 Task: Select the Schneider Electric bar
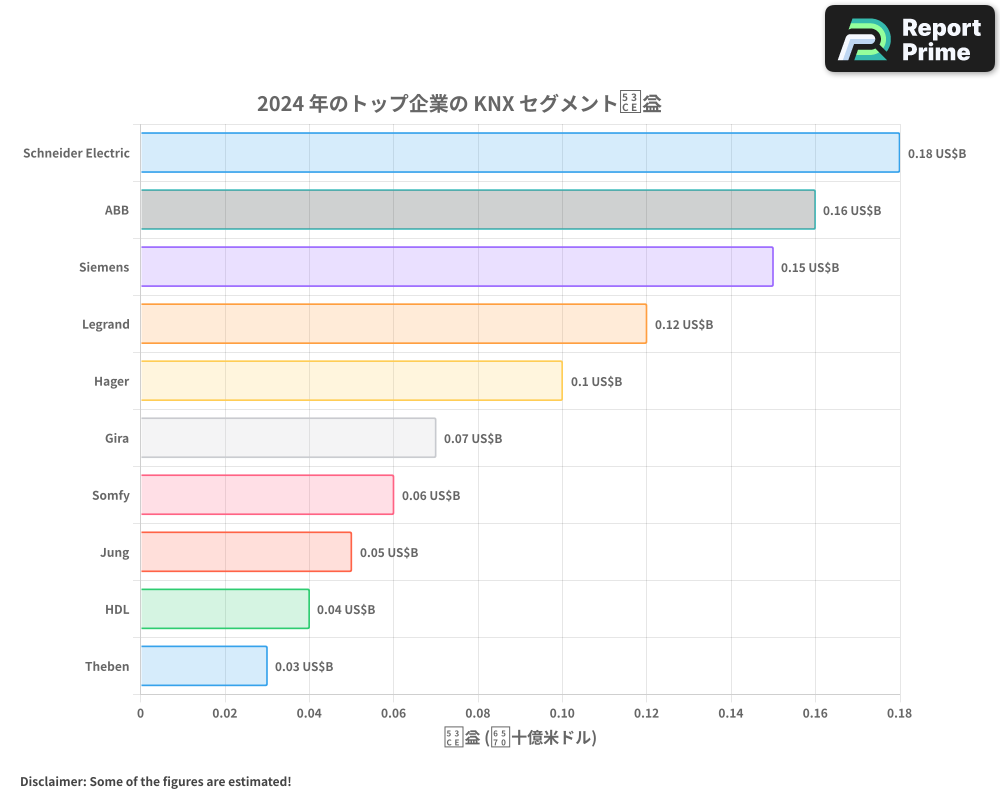click(520, 153)
